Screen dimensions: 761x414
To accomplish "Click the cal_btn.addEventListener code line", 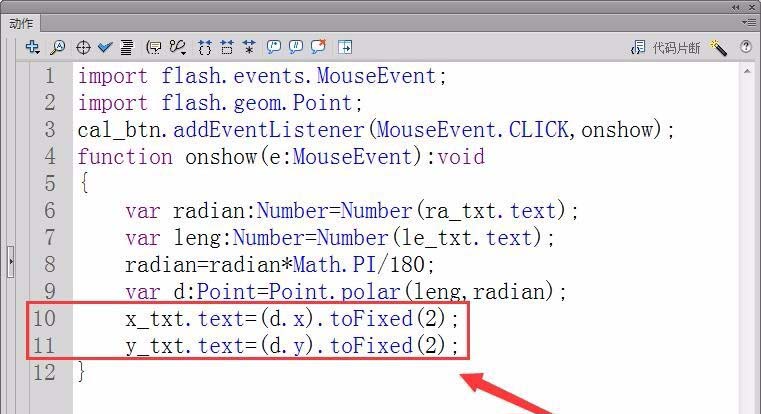I will pyautogui.click(x=376, y=130).
